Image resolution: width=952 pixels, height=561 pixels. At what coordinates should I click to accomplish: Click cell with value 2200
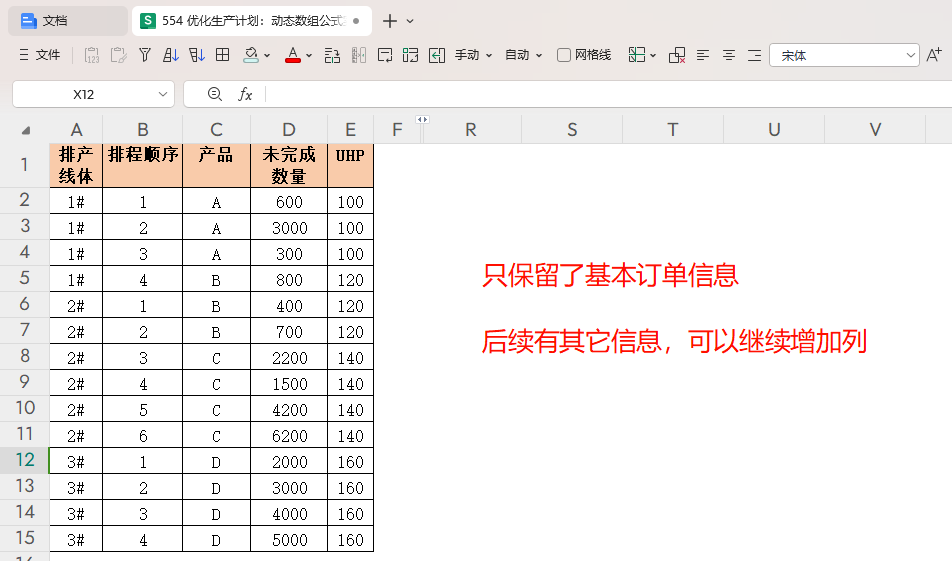(x=289, y=358)
